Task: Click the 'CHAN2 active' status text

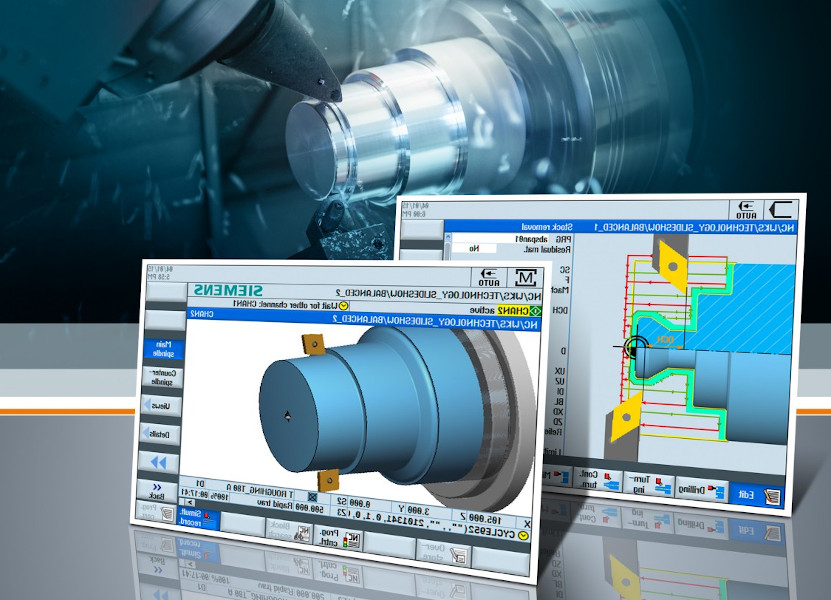Action: [499, 310]
